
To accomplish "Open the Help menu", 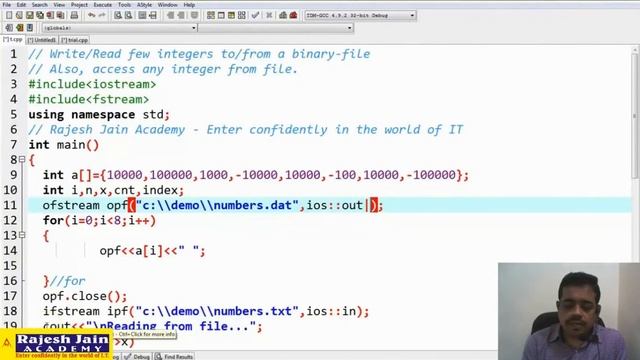I will 189,5.
